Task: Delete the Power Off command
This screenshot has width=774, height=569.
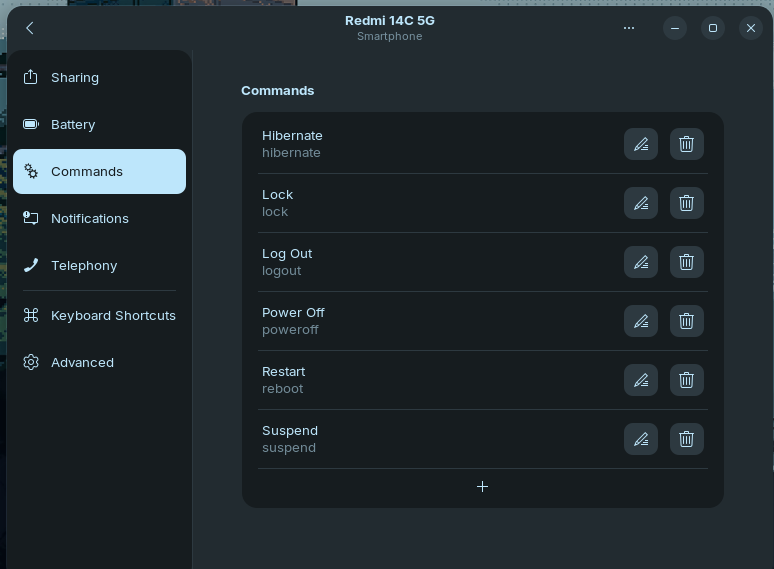Action: pyautogui.click(x=686, y=321)
